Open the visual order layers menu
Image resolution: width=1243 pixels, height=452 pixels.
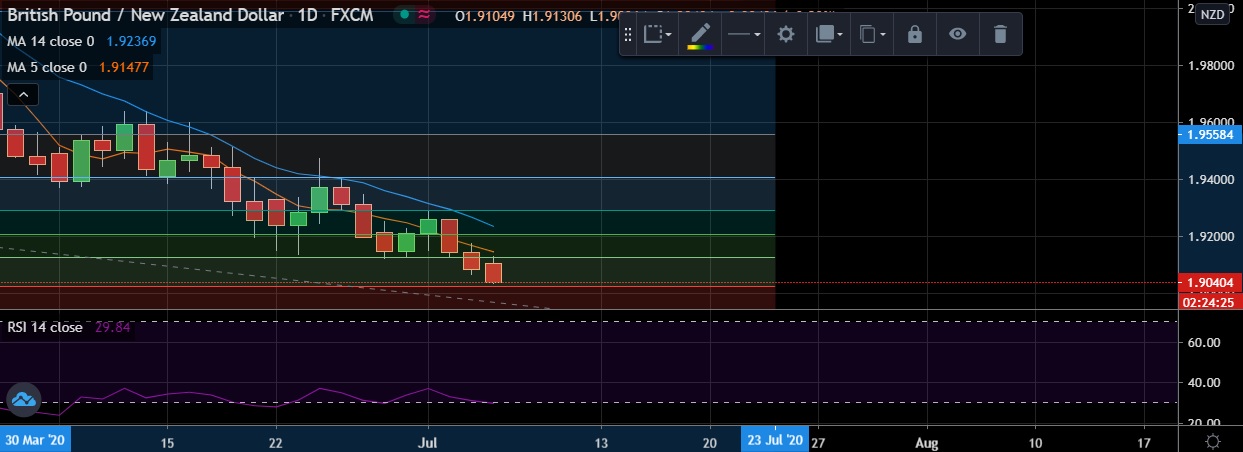(x=829, y=35)
